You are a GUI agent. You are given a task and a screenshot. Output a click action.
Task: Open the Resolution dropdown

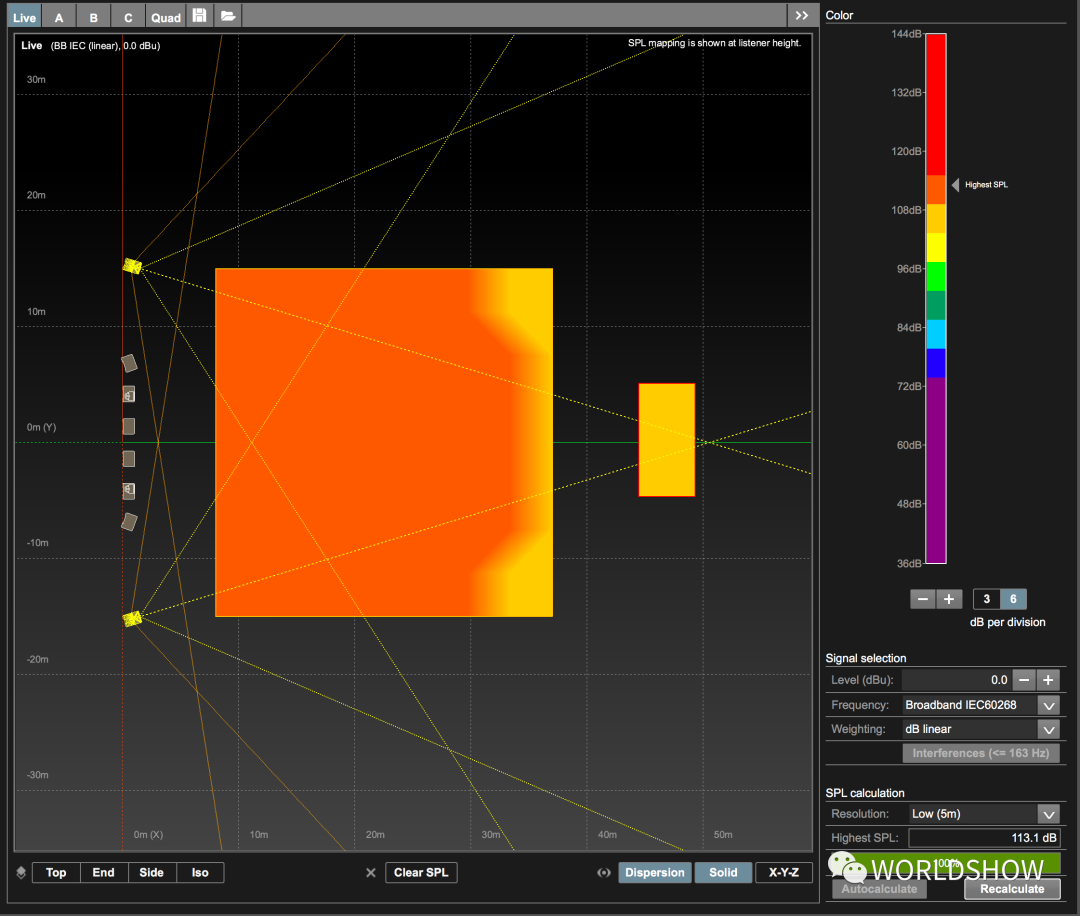click(1048, 814)
